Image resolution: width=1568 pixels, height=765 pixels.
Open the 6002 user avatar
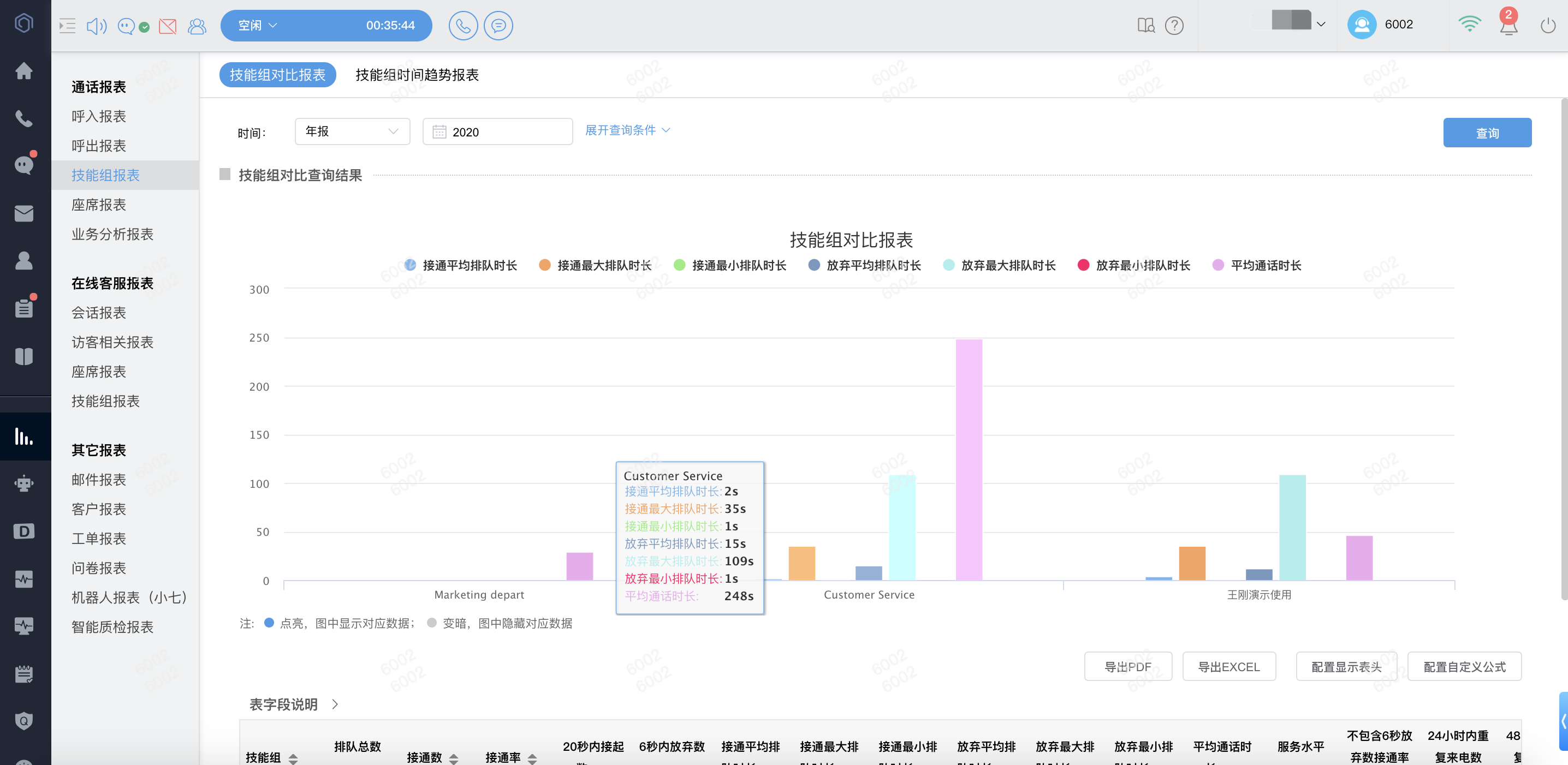click(1362, 25)
